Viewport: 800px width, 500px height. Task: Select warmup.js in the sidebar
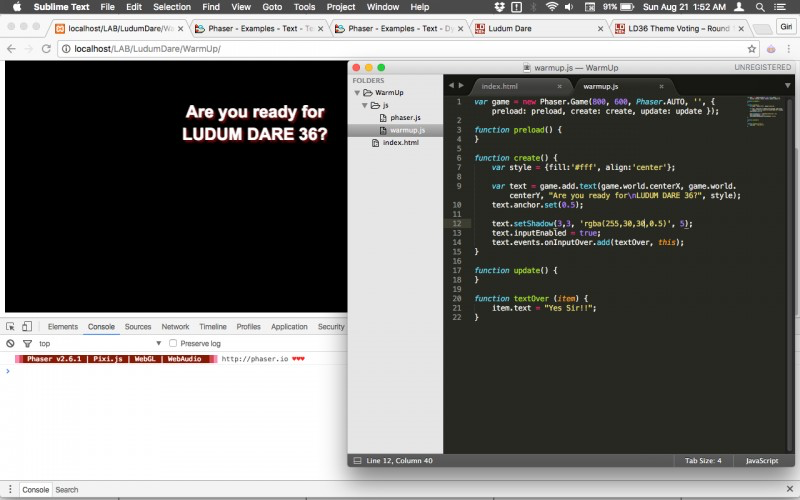(395, 130)
